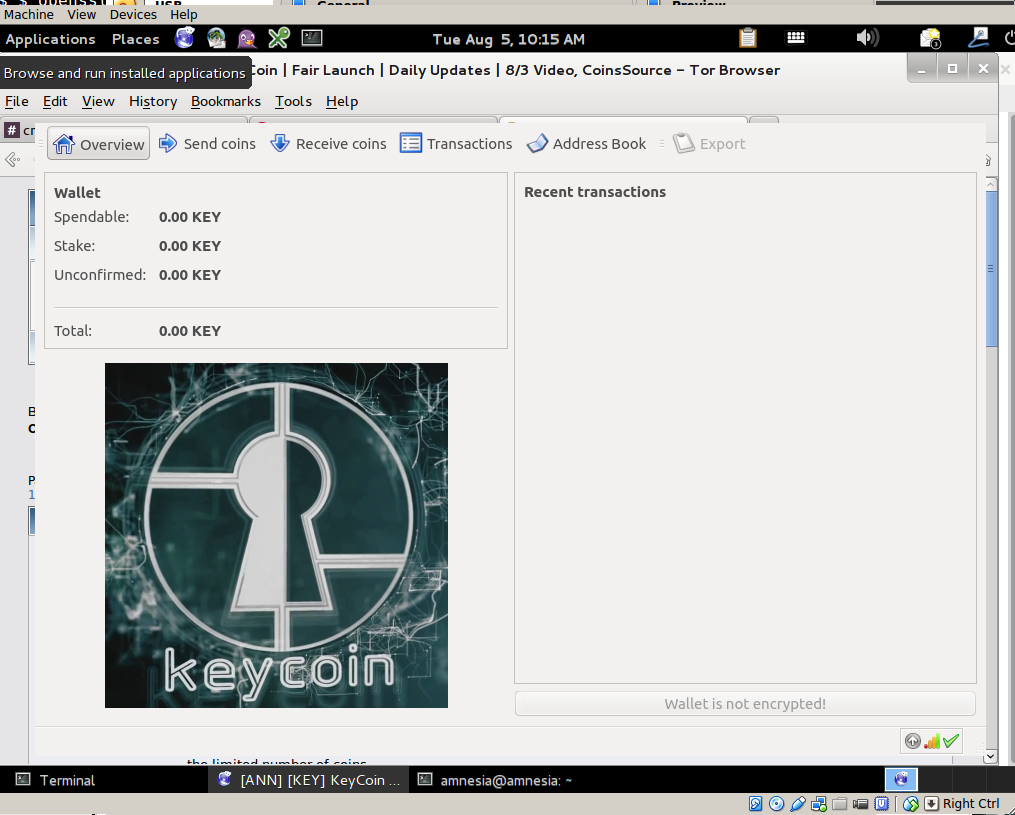Open the GNOME Applications menu
Image resolution: width=1015 pixels, height=815 pixels.
coord(50,39)
